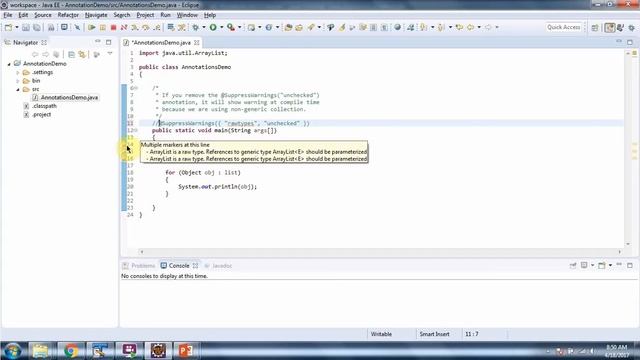
Task: Open the Refactor menu
Action: [68, 15]
